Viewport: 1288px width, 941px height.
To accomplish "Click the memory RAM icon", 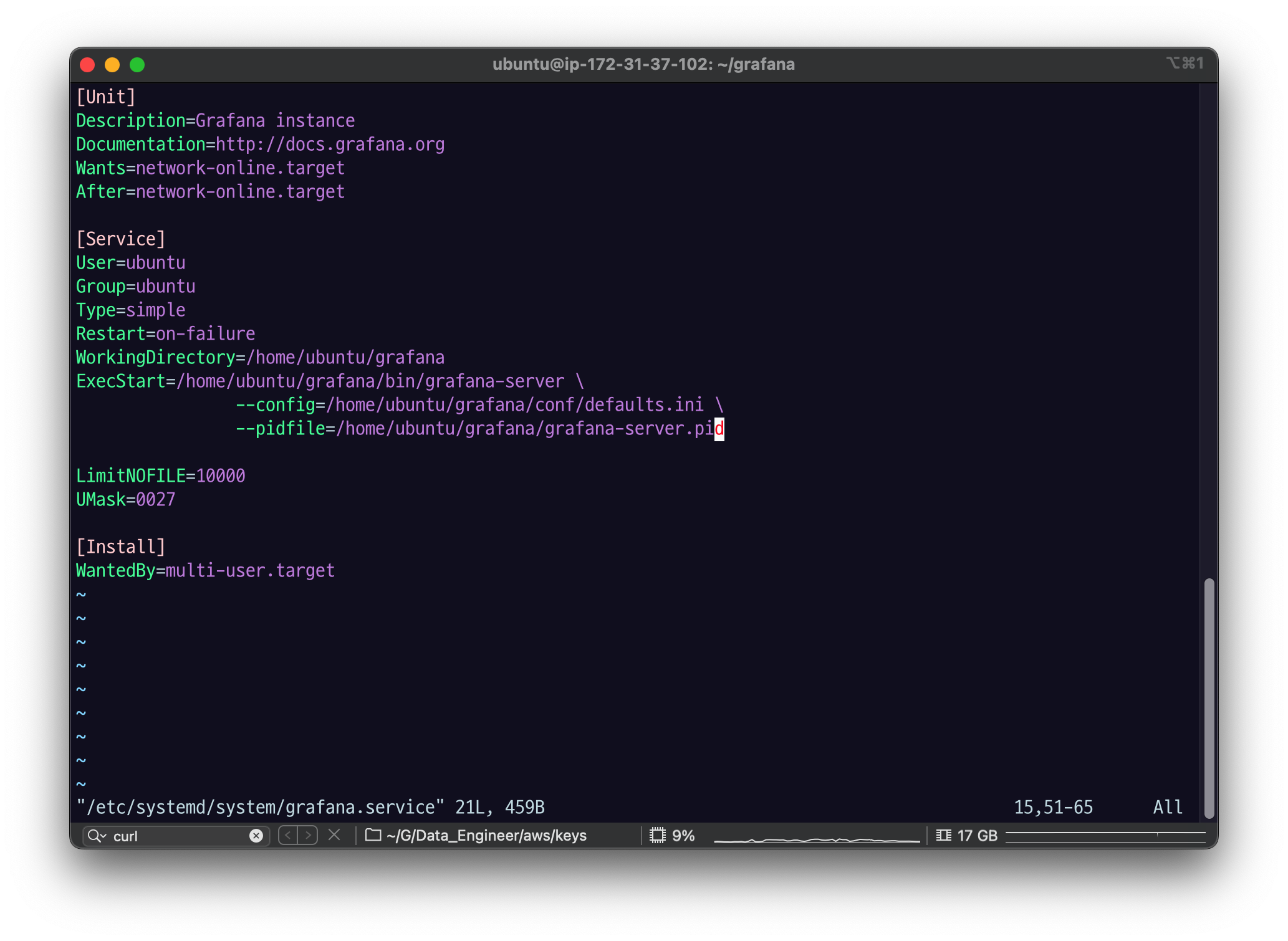I will pyautogui.click(x=944, y=835).
